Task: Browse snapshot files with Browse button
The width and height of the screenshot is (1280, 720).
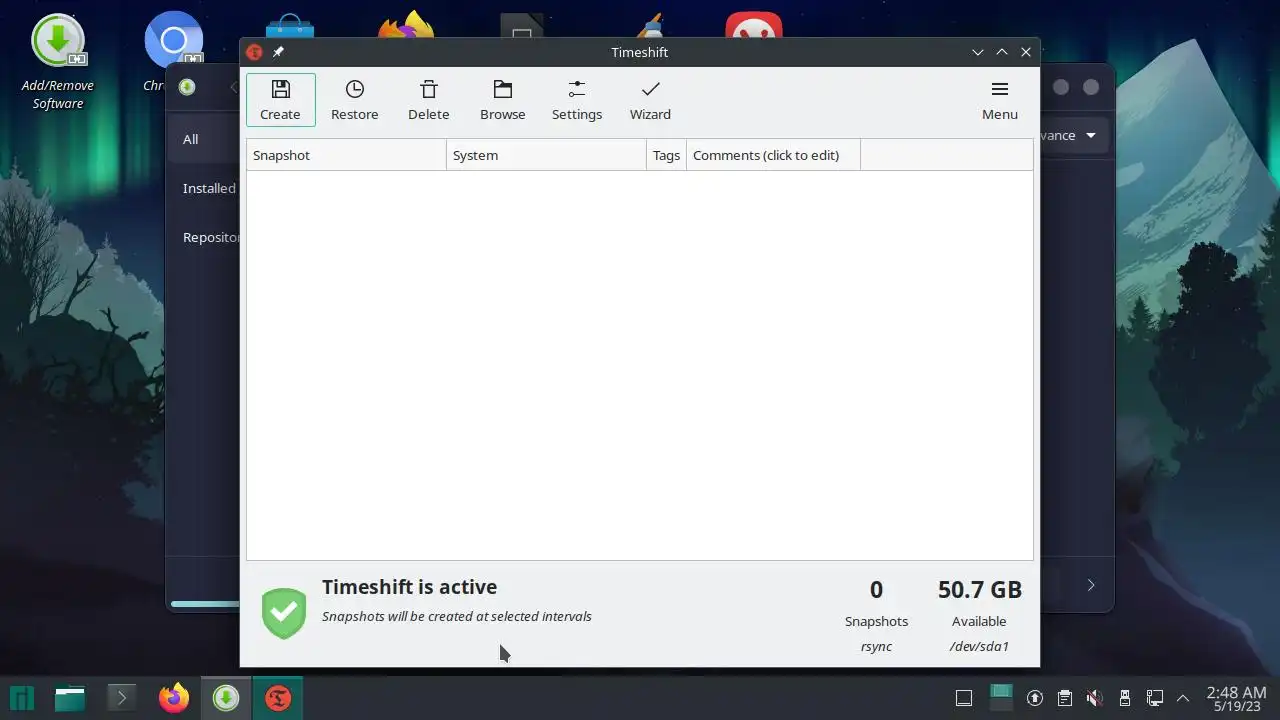Action: [502, 100]
